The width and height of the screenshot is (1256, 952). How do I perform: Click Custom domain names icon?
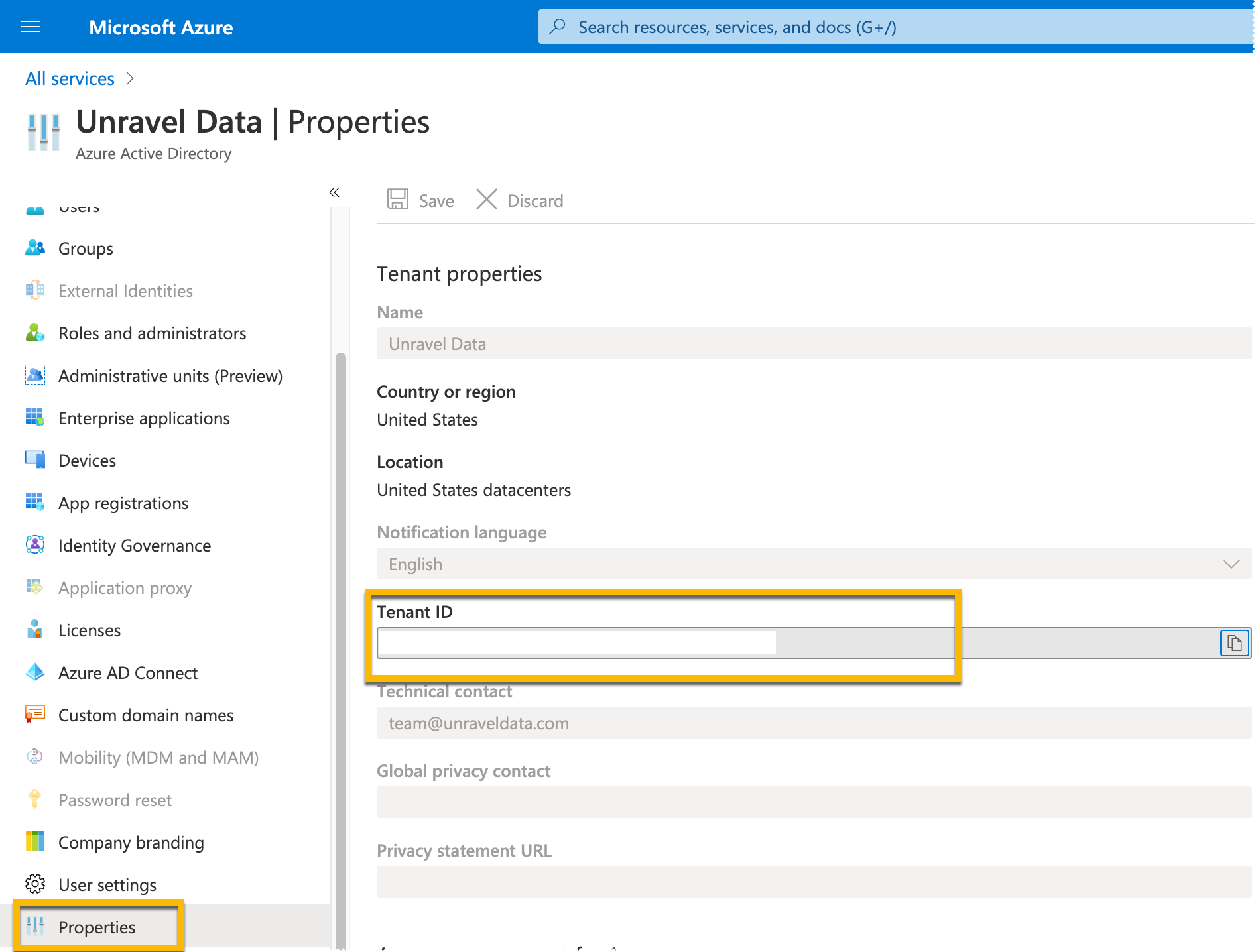tap(35, 715)
